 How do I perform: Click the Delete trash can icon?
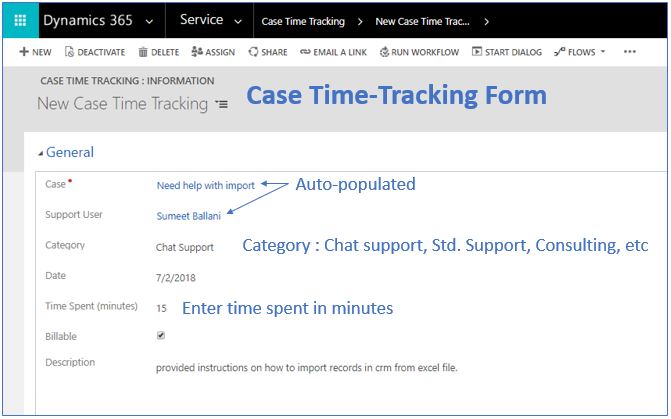(x=143, y=52)
